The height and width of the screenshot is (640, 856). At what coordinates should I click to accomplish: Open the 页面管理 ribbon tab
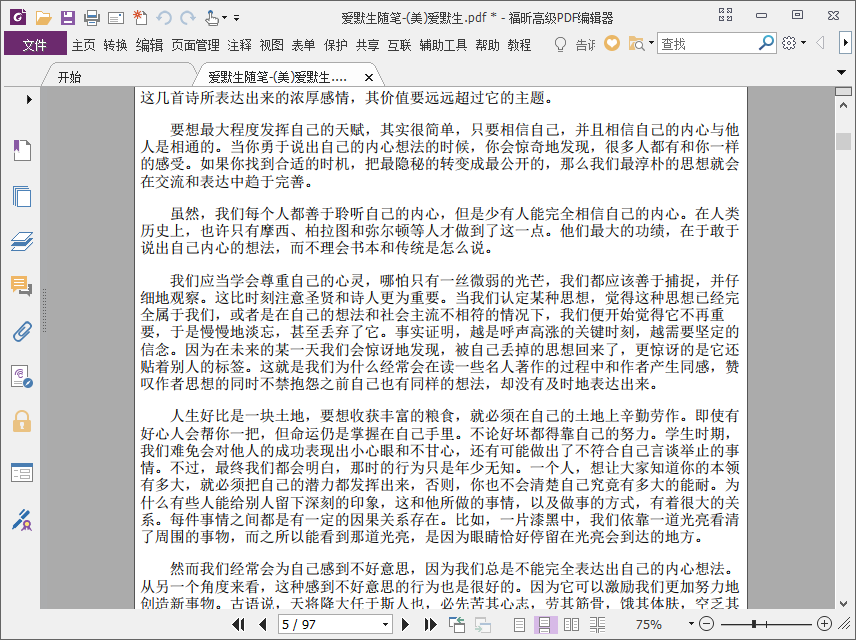pyautogui.click(x=195, y=45)
